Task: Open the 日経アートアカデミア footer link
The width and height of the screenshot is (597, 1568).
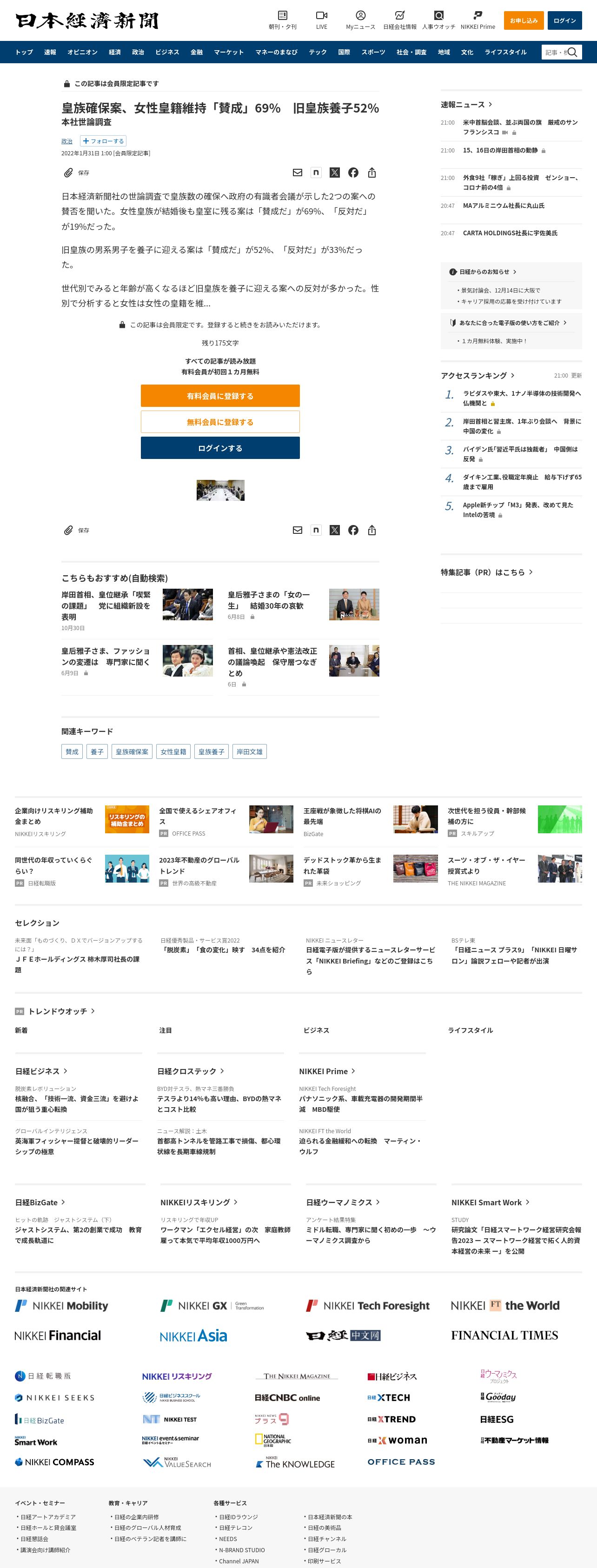Action: tap(48, 1517)
